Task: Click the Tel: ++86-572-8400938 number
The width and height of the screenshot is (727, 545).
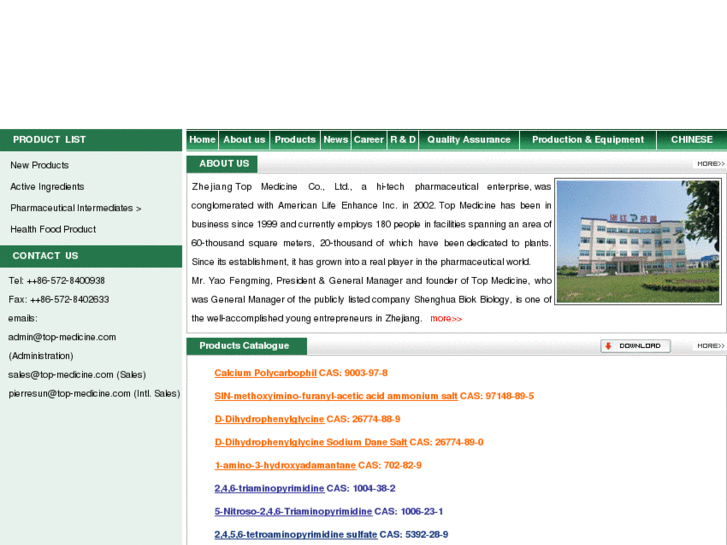Action: pyautogui.click(x=57, y=281)
